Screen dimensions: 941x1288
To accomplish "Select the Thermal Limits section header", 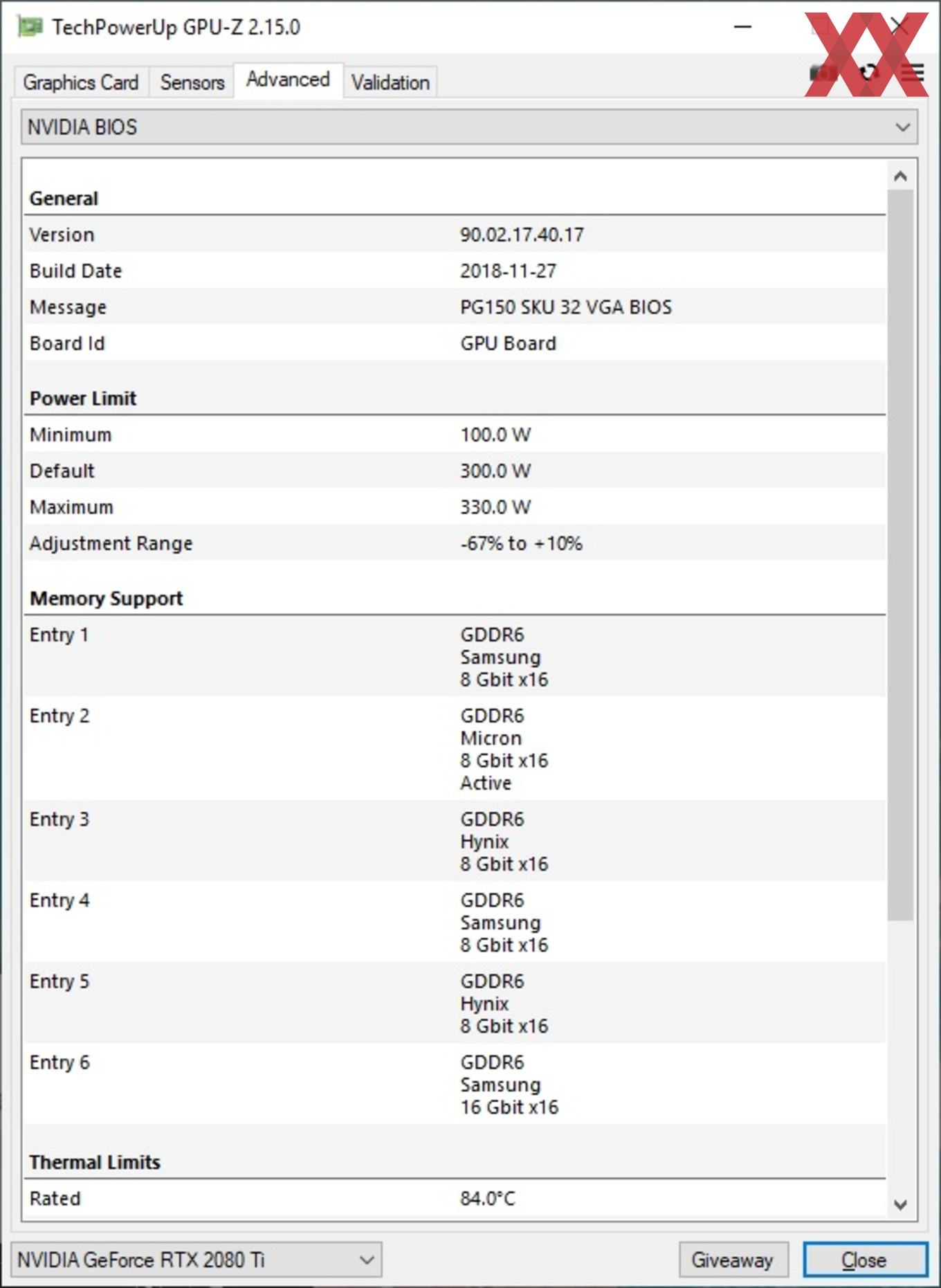I will coord(95,1162).
